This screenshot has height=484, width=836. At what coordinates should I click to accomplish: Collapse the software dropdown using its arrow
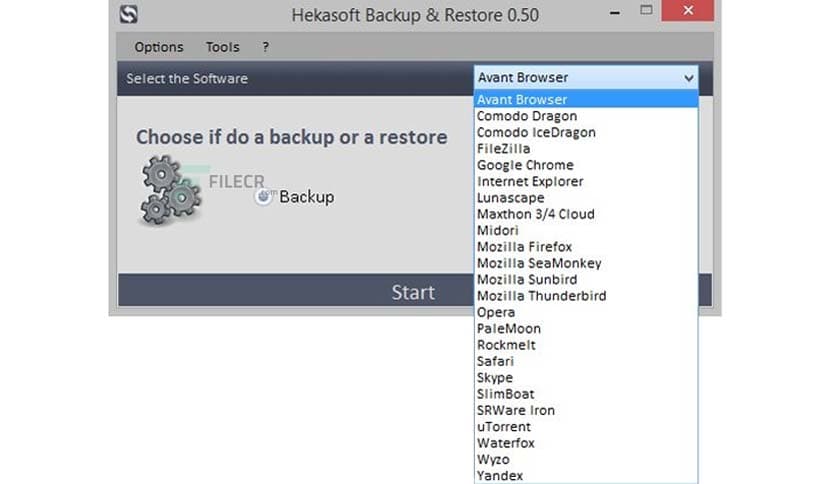click(688, 78)
